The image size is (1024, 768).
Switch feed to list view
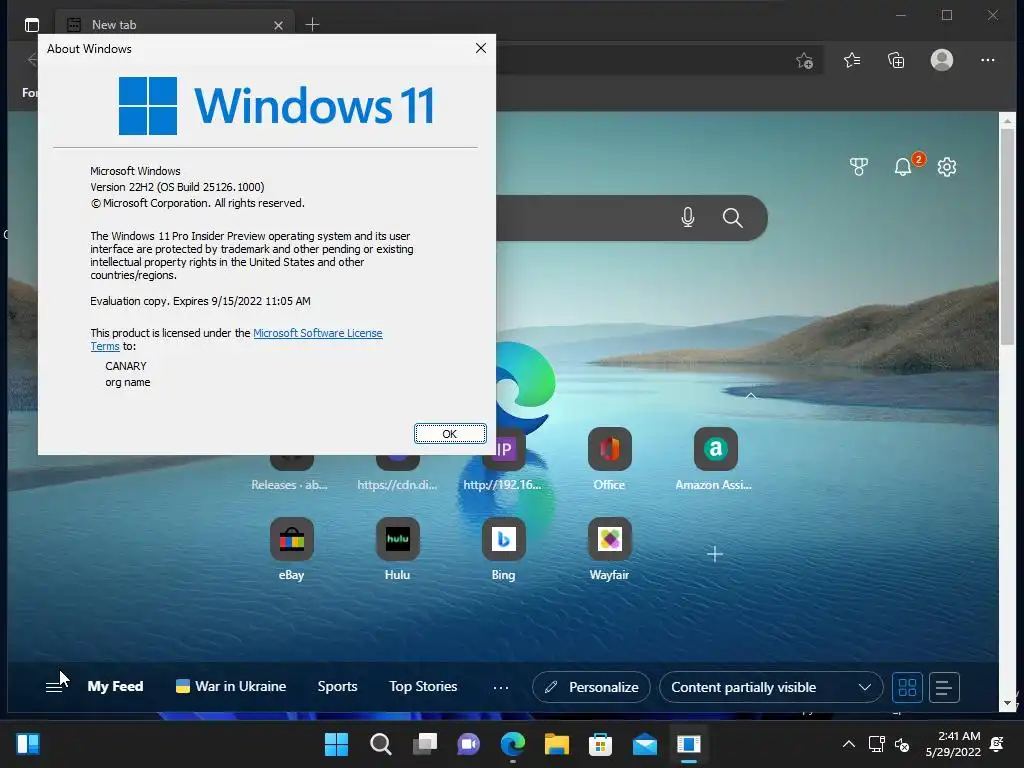click(x=944, y=687)
